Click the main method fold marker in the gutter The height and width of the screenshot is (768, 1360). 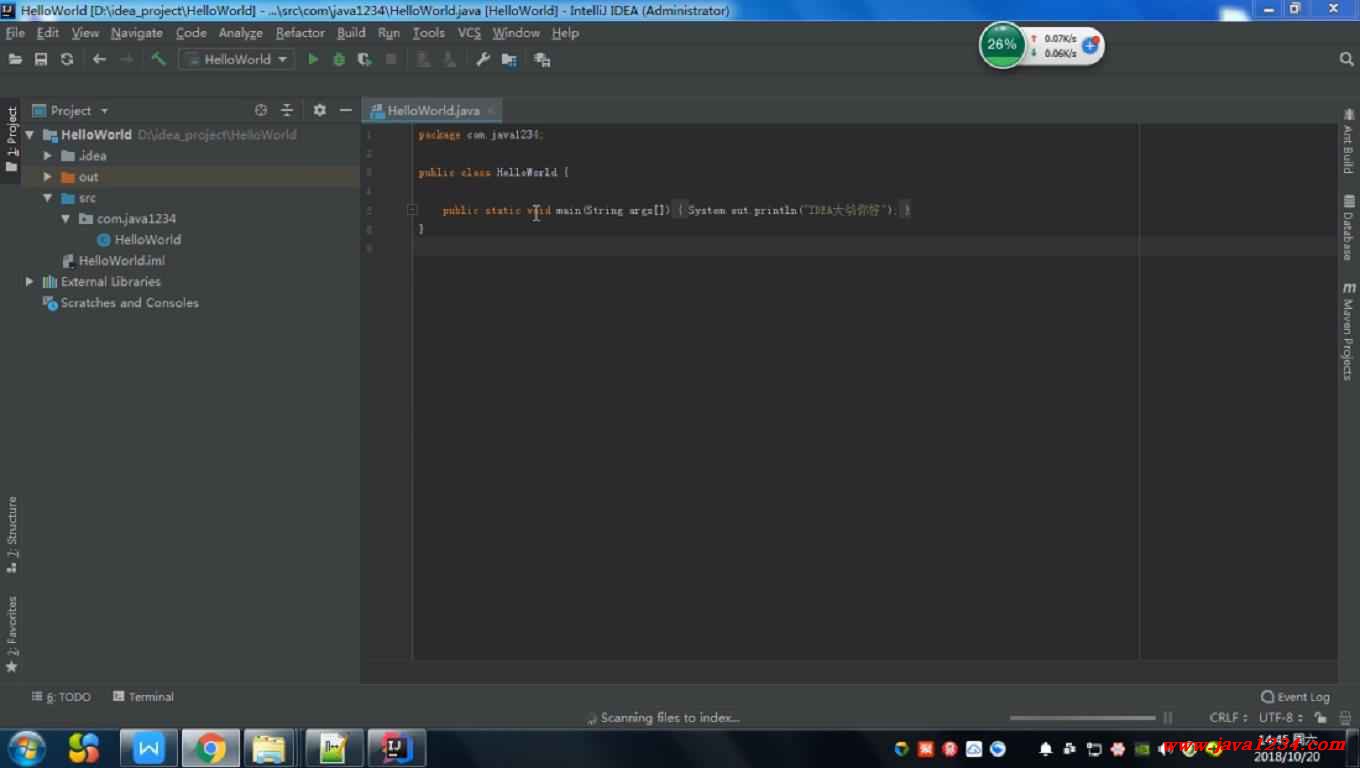coord(411,210)
